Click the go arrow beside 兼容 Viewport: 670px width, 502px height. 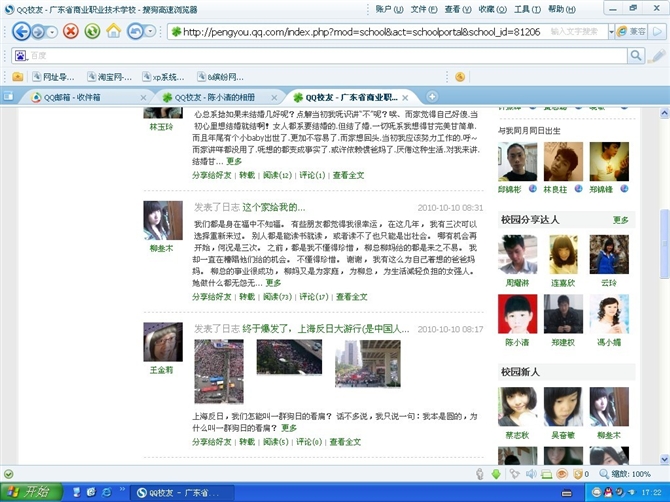657,32
